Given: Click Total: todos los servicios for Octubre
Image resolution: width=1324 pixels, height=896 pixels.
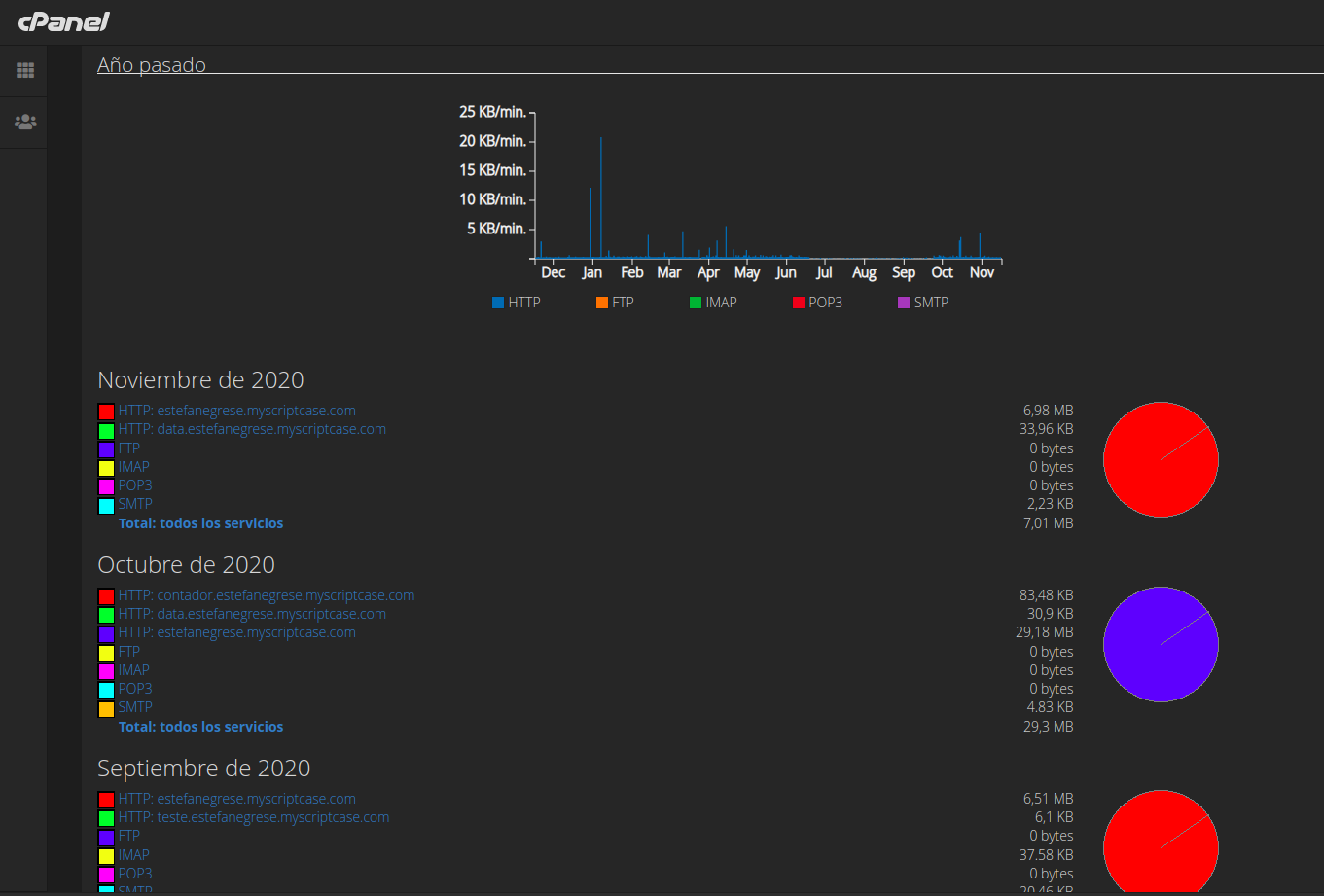Looking at the screenshot, I should (x=201, y=727).
